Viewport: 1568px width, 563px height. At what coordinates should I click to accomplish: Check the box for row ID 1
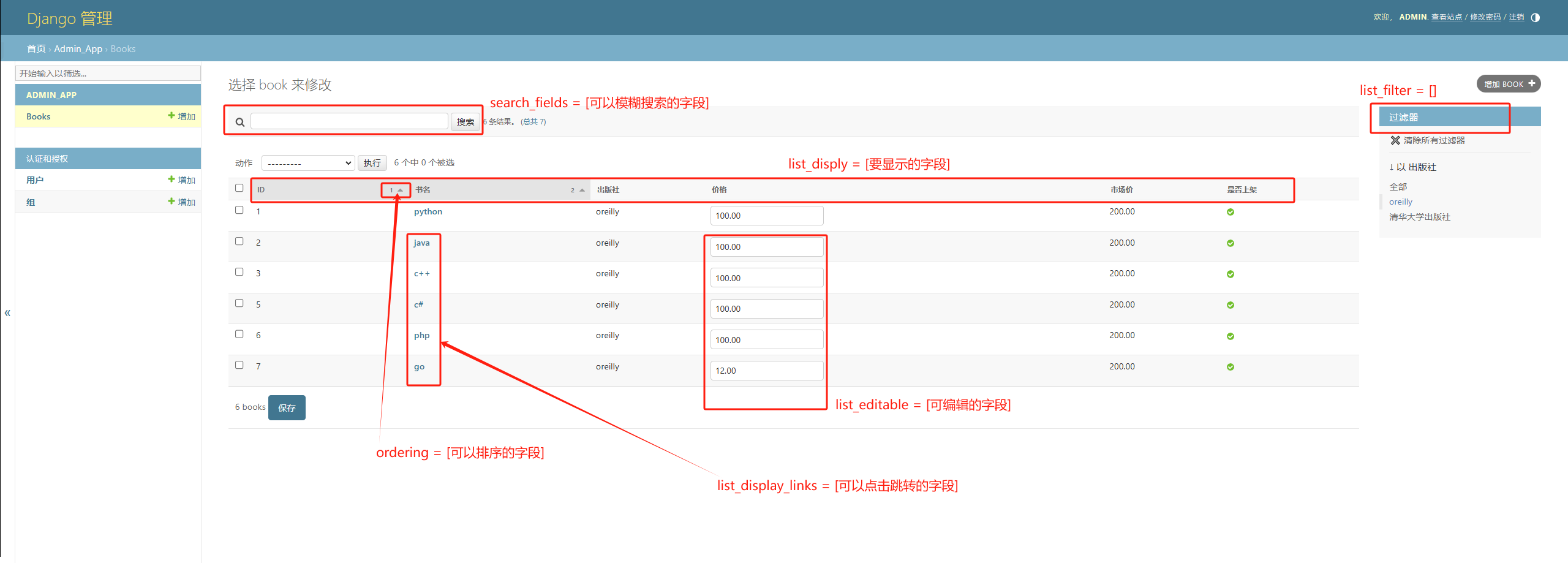click(x=239, y=210)
